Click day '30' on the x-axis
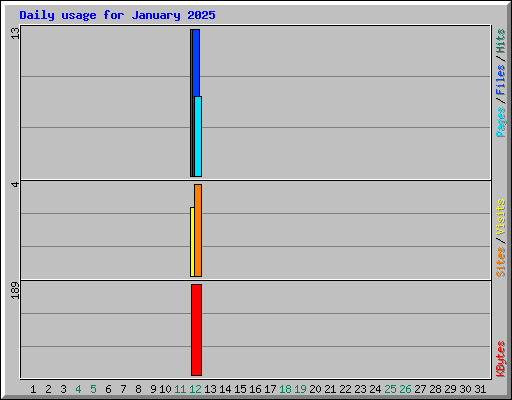 point(465,389)
